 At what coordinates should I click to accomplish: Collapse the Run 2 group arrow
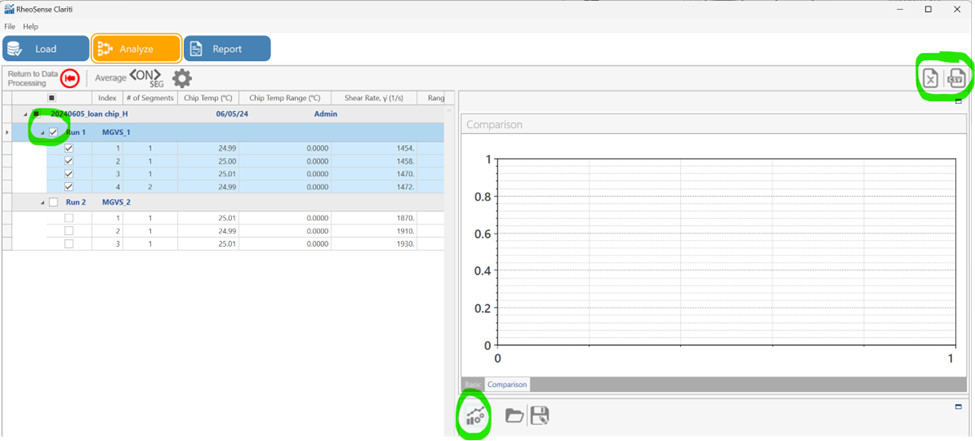(42, 202)
